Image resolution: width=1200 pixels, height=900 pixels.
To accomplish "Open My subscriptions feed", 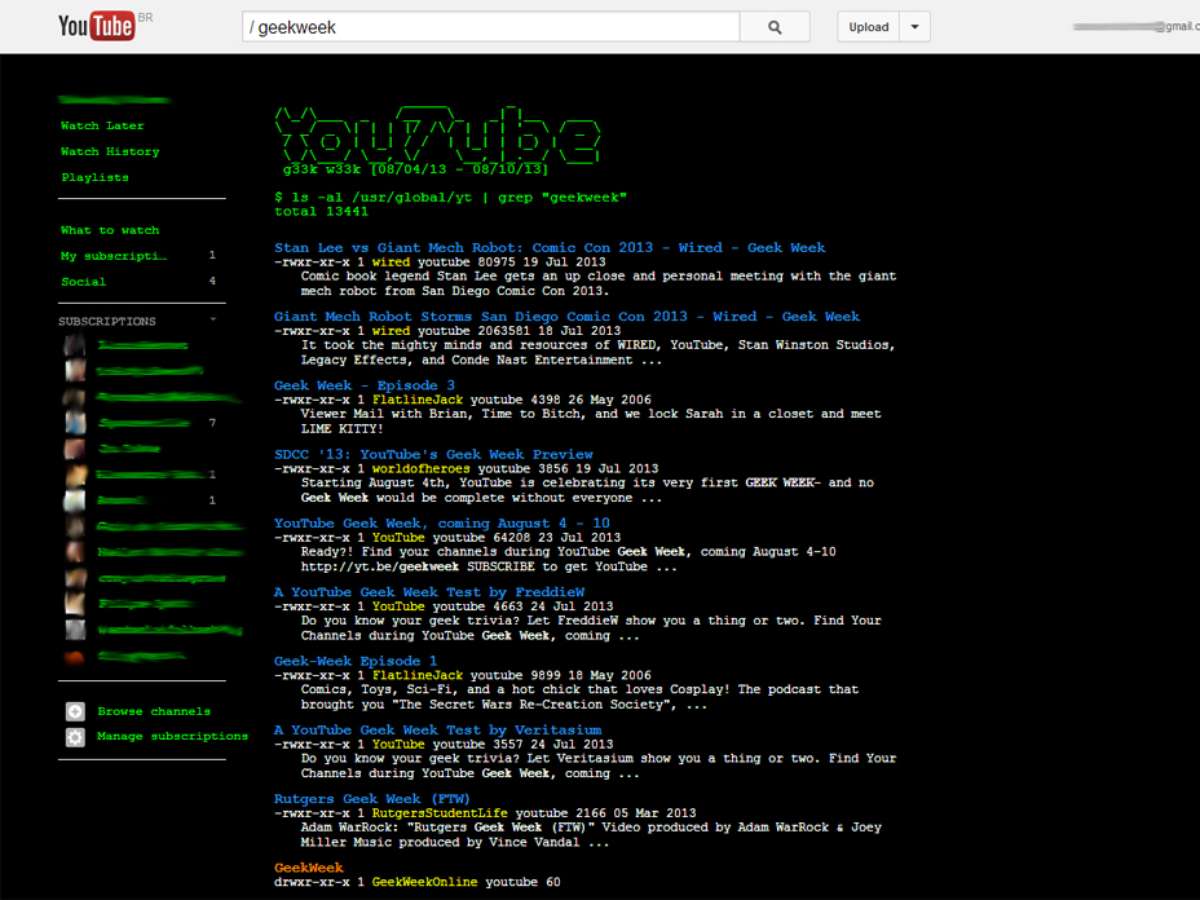I will click(x=114, y=256).
